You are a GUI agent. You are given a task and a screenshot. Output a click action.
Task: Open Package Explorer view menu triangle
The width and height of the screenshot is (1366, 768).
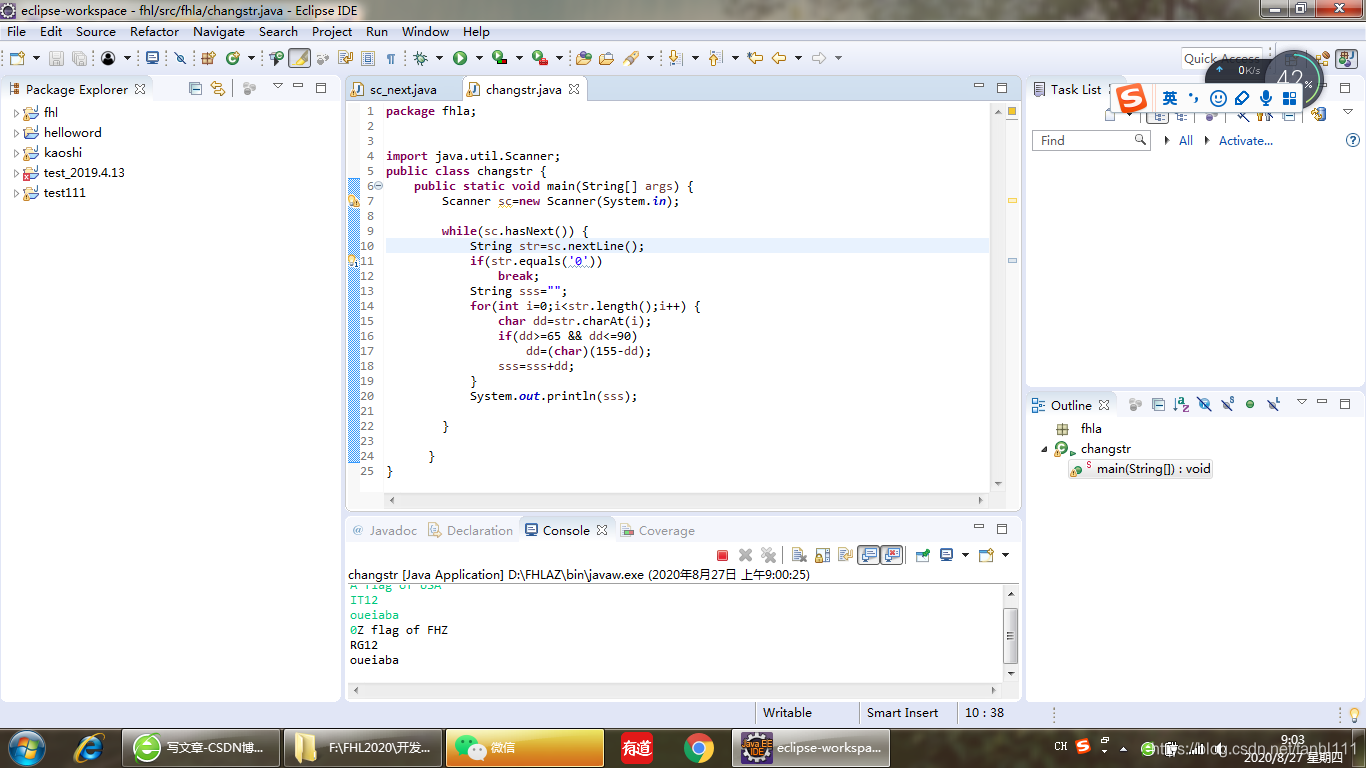[278, 87]
